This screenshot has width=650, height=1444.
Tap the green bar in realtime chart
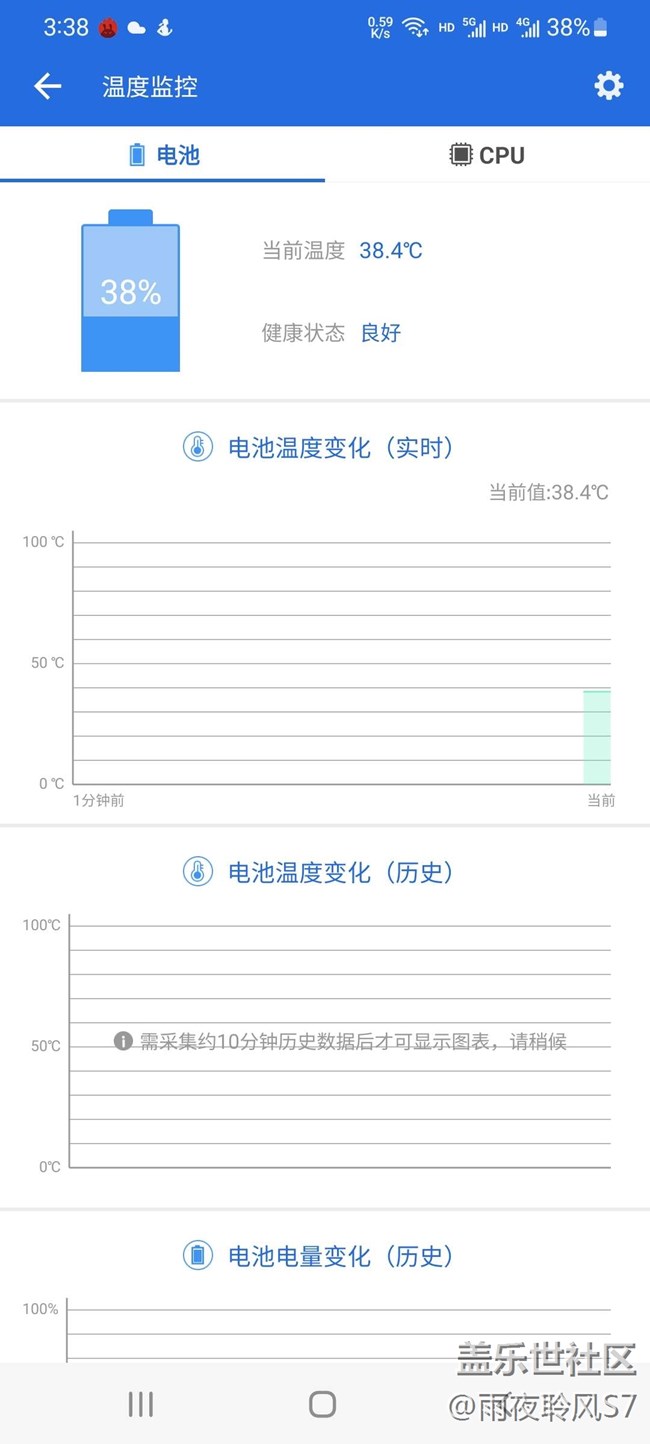tap(597, 737)
